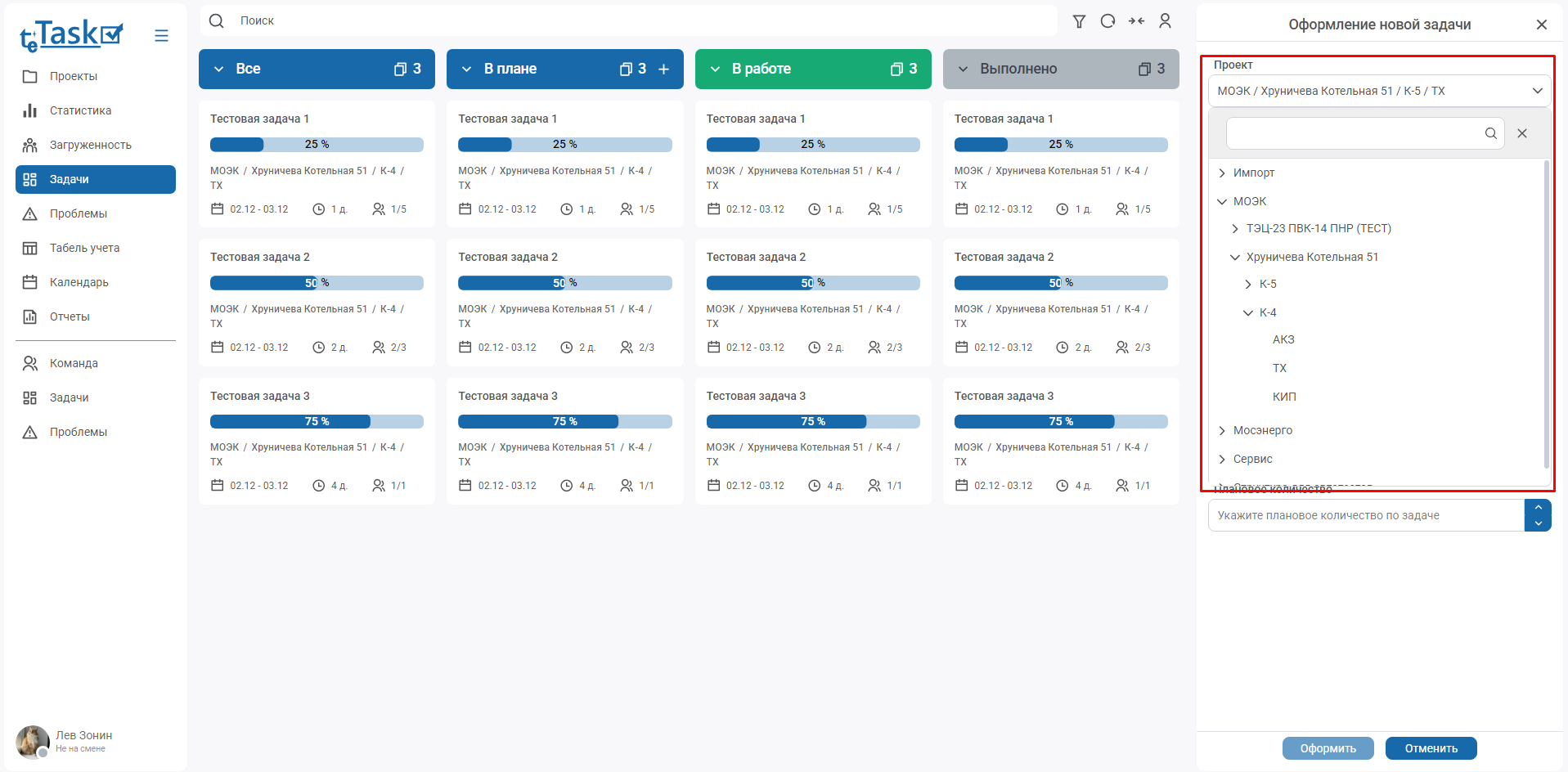The height and width of the screenshot is (772, 1568).
Task: Open Статистика in the sidebar
Action: pyautogui.click(x=80, y=110)
